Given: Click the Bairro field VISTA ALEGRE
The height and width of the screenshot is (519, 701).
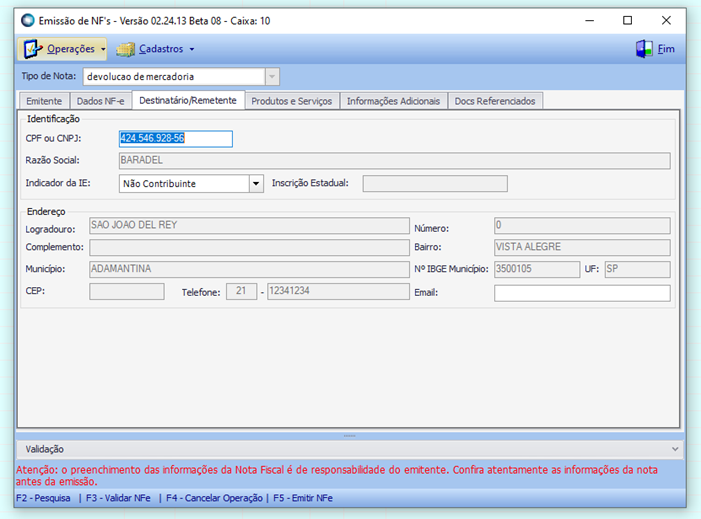Looking at the screenshot, I should click(582, 247).
